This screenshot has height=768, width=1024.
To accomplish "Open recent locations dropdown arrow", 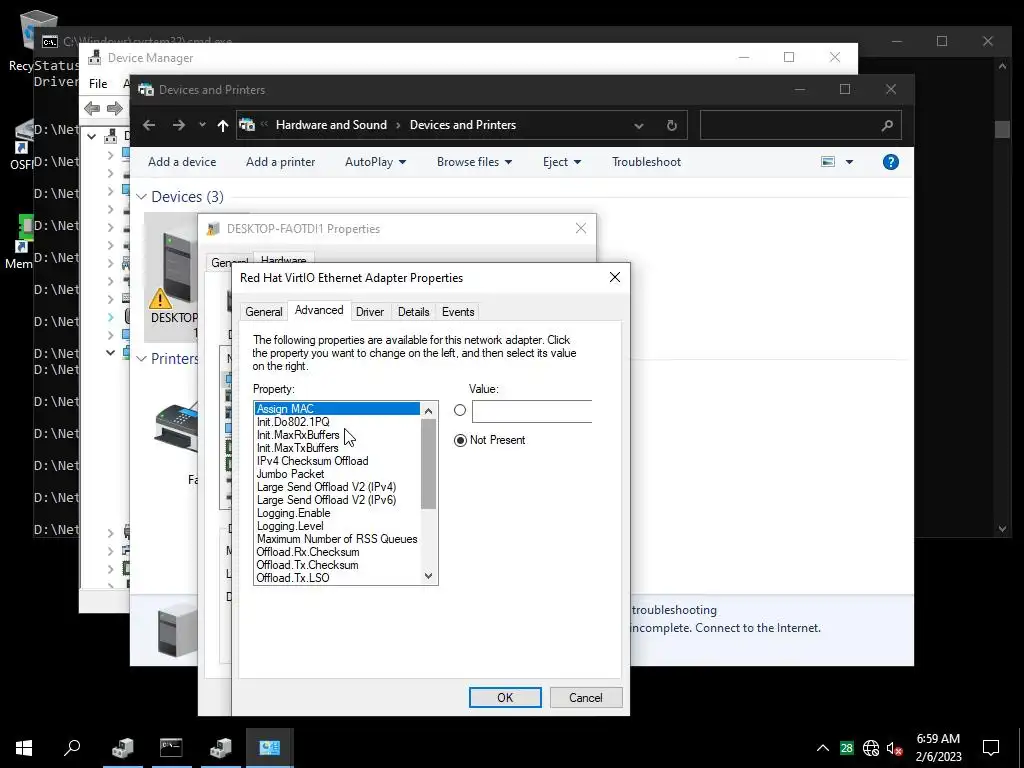I will [x=202, y=125].
